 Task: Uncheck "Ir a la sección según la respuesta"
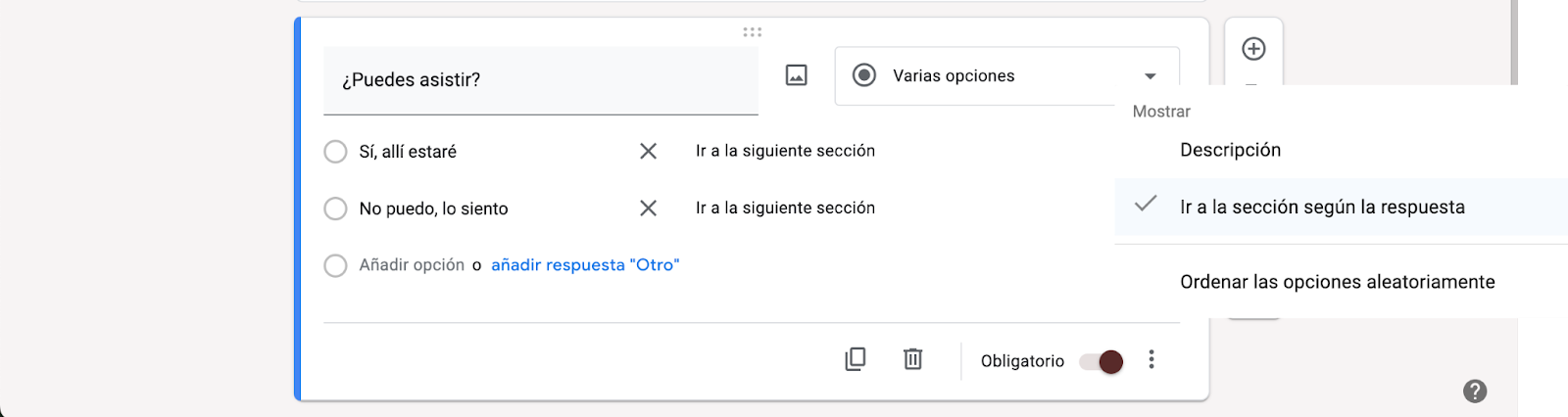coord(1321,207)
